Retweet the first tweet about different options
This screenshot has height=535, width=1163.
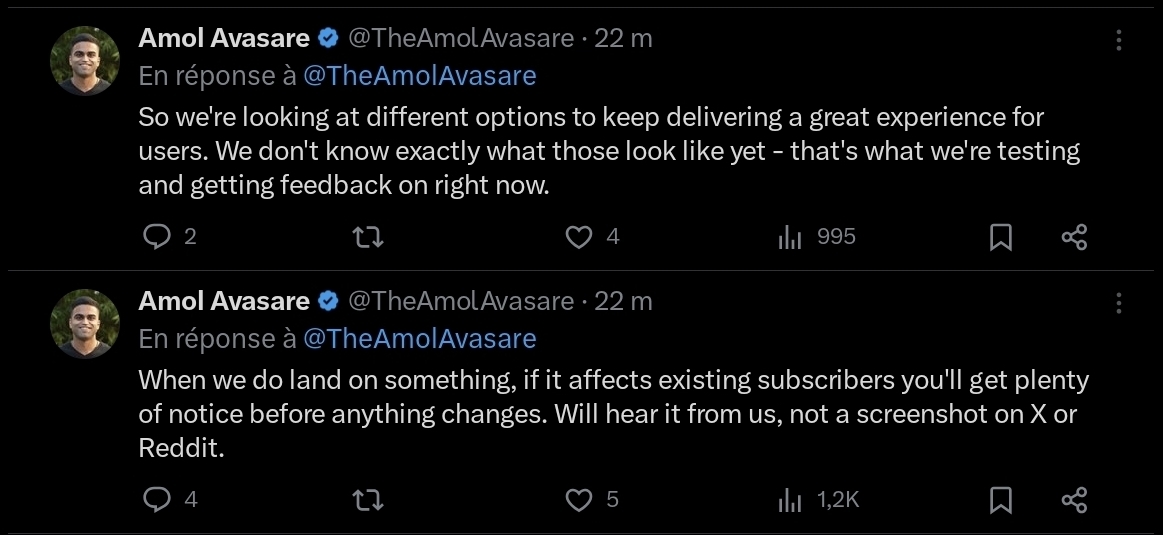point(369,237)
